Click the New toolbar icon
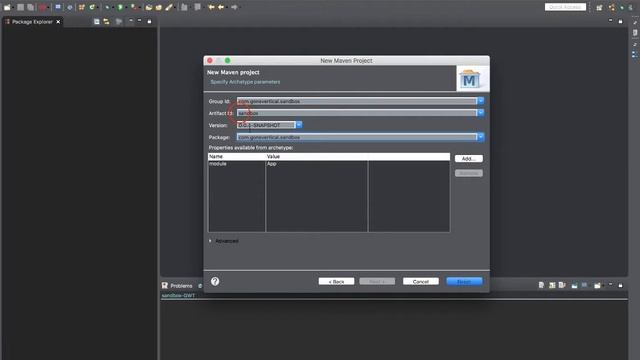The height and width of the screenshot is (360, 640). tap(7, 7)
